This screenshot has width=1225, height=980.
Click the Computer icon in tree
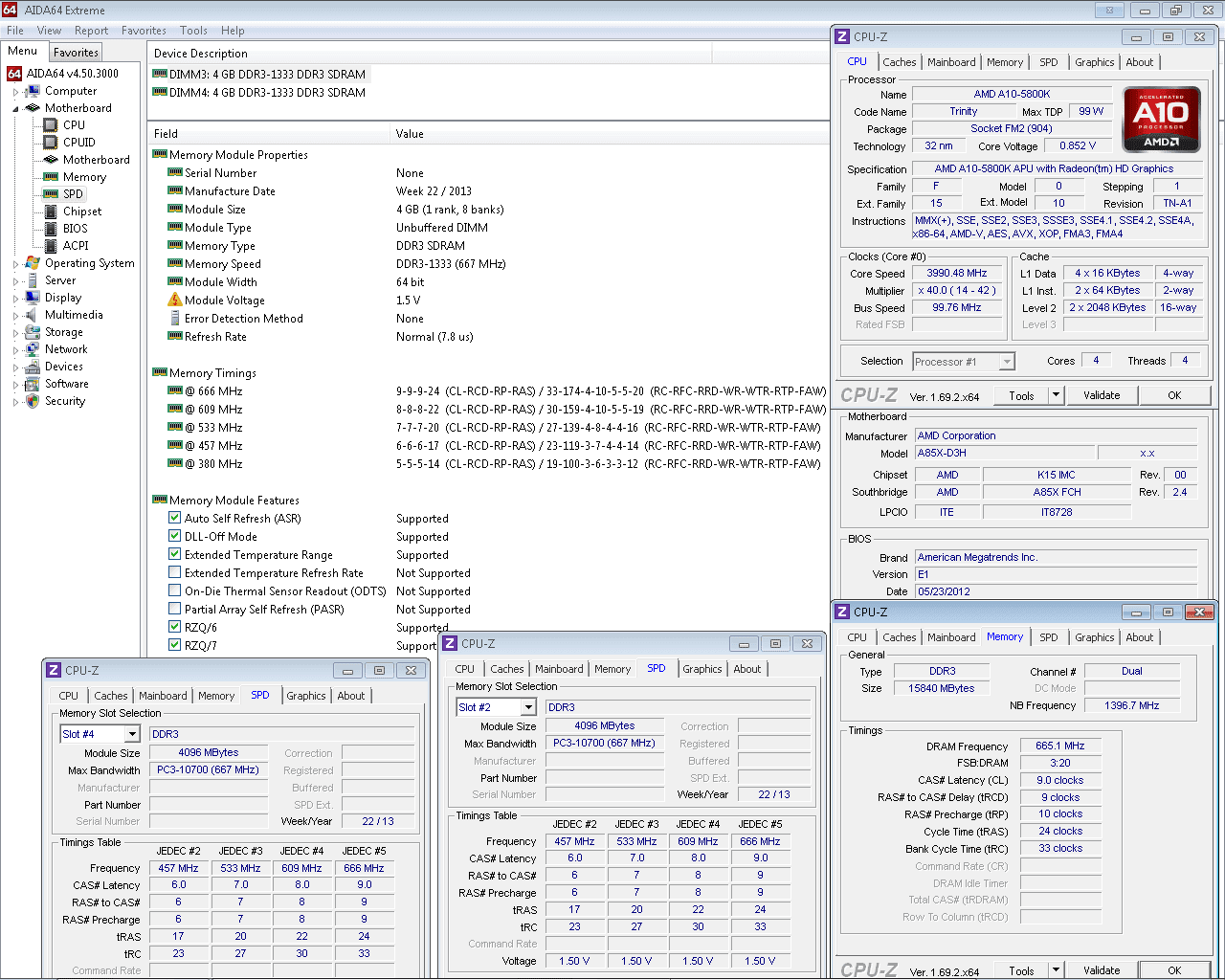33,91
